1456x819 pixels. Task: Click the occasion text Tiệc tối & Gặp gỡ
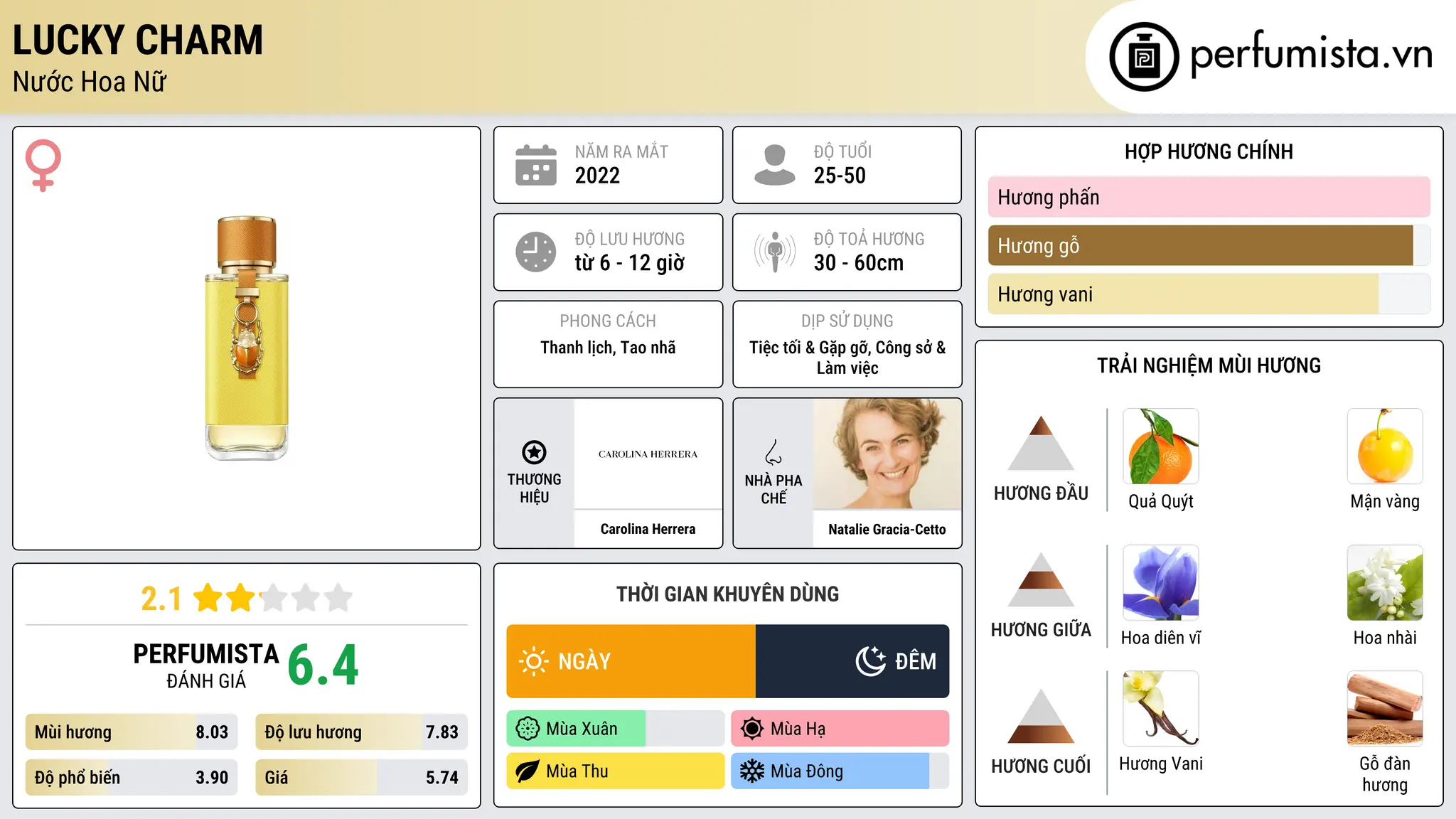[809, 348]
